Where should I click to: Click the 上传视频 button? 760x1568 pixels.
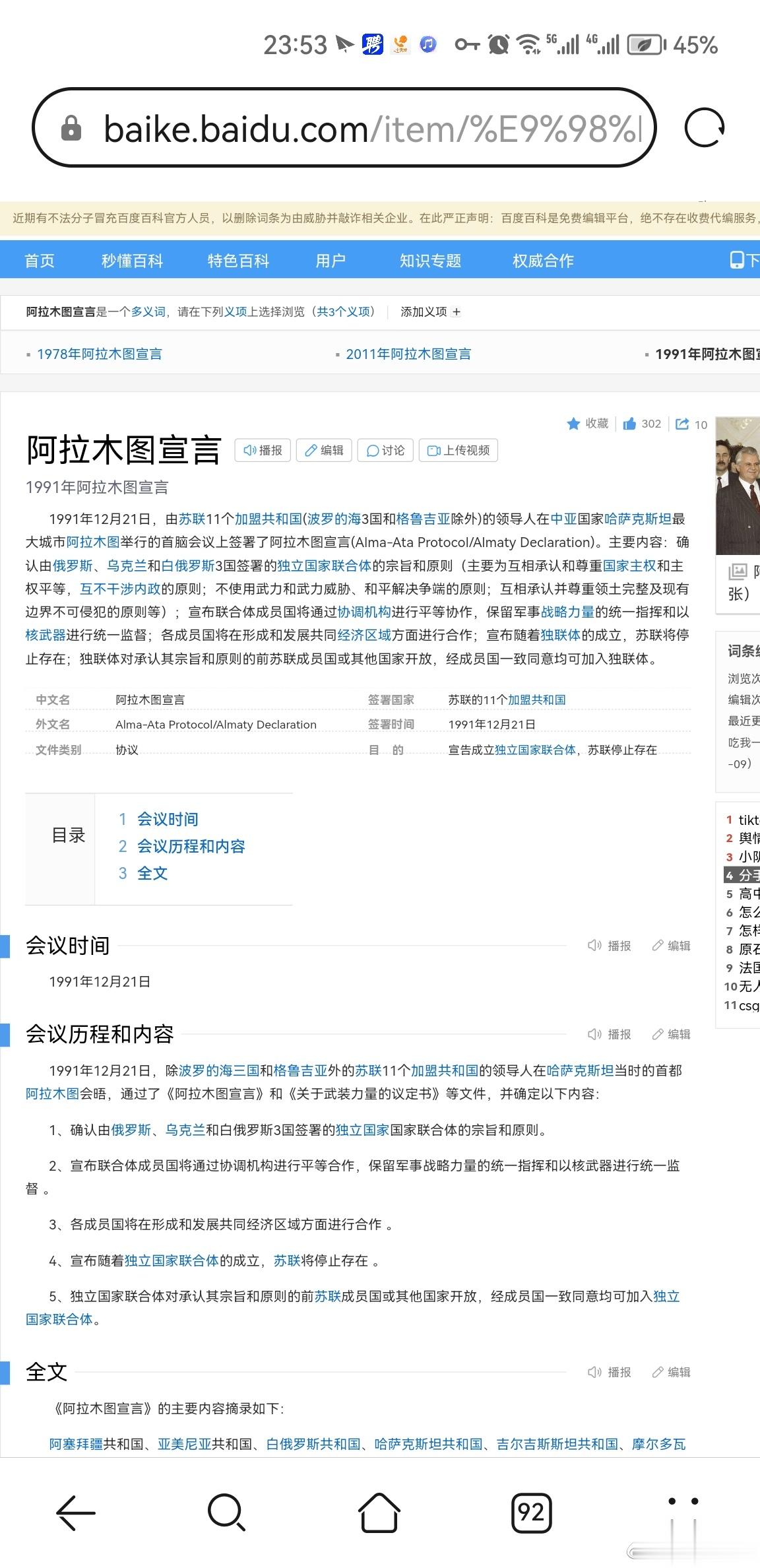click(459, 450)
